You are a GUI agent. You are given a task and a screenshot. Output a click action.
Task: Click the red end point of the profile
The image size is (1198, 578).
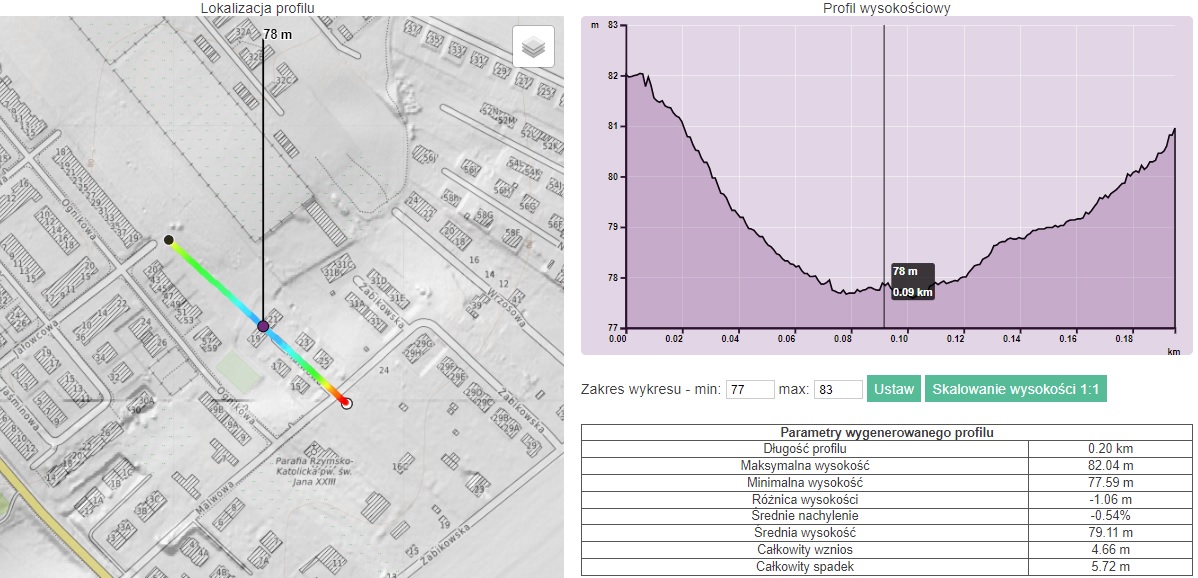(346, 403)
